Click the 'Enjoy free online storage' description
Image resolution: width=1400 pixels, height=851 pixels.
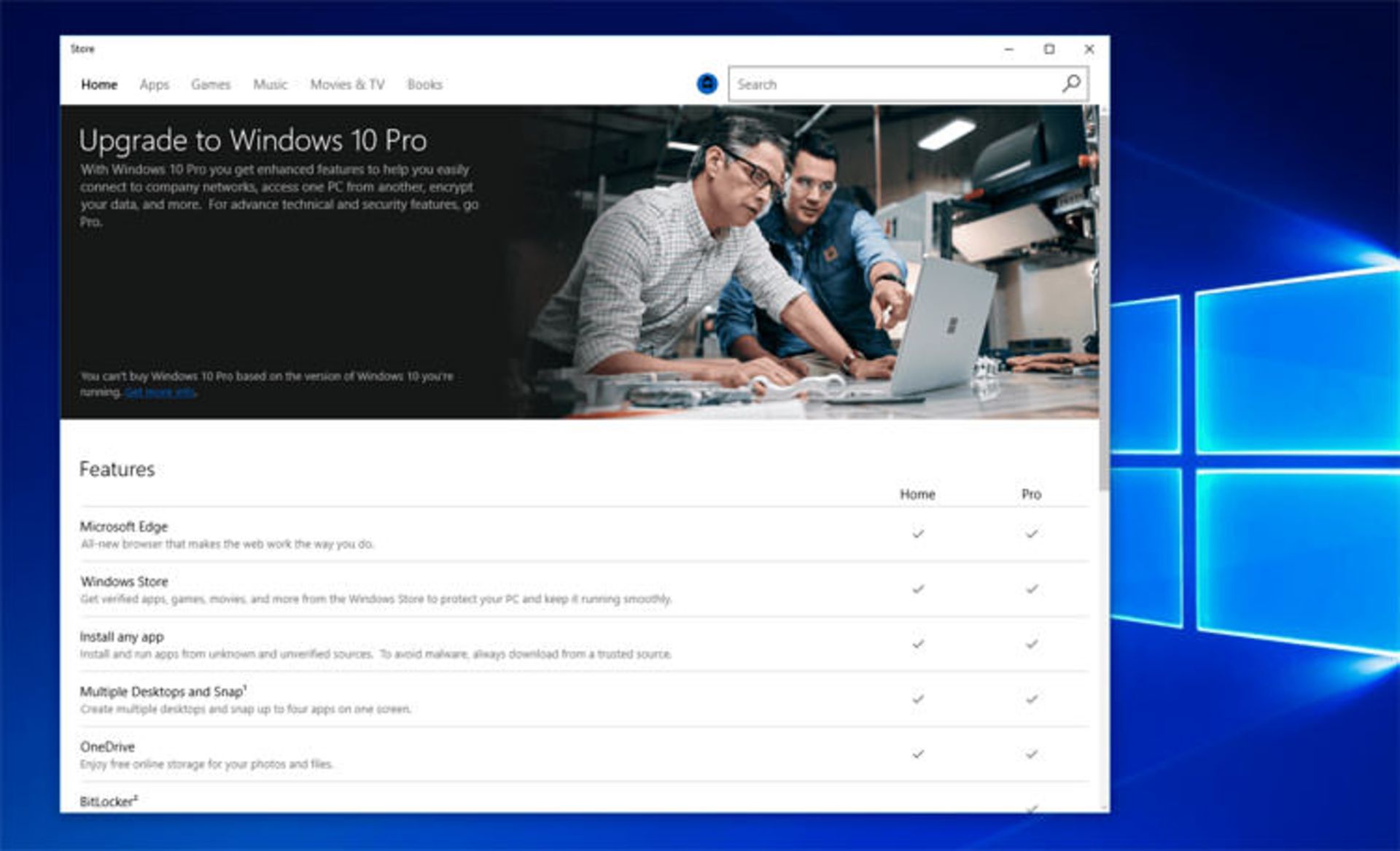coord(206,764)
